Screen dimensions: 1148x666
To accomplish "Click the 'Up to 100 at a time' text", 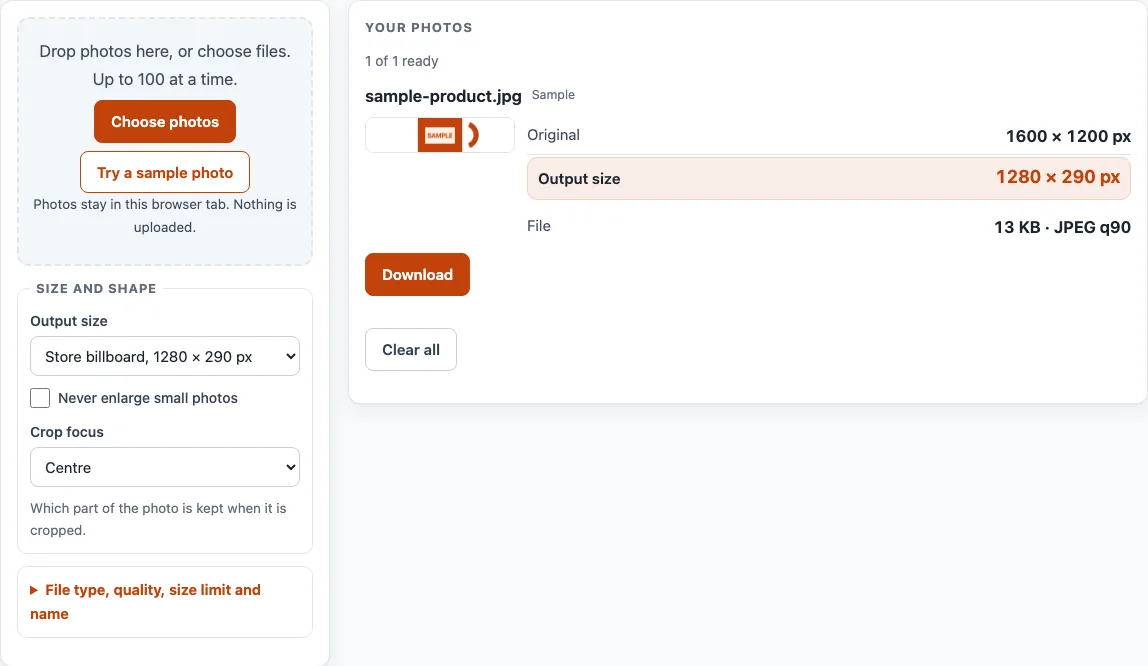I will 165,79.
